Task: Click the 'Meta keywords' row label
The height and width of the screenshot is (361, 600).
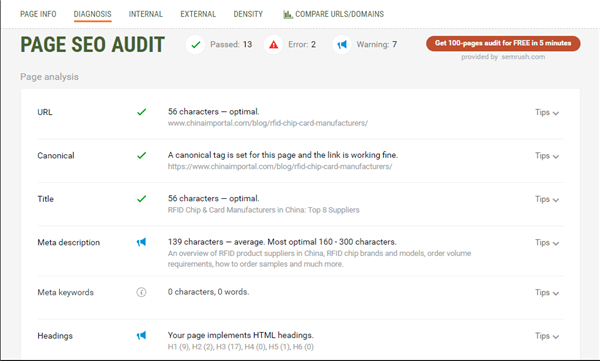Action: [x=65, y=292]
